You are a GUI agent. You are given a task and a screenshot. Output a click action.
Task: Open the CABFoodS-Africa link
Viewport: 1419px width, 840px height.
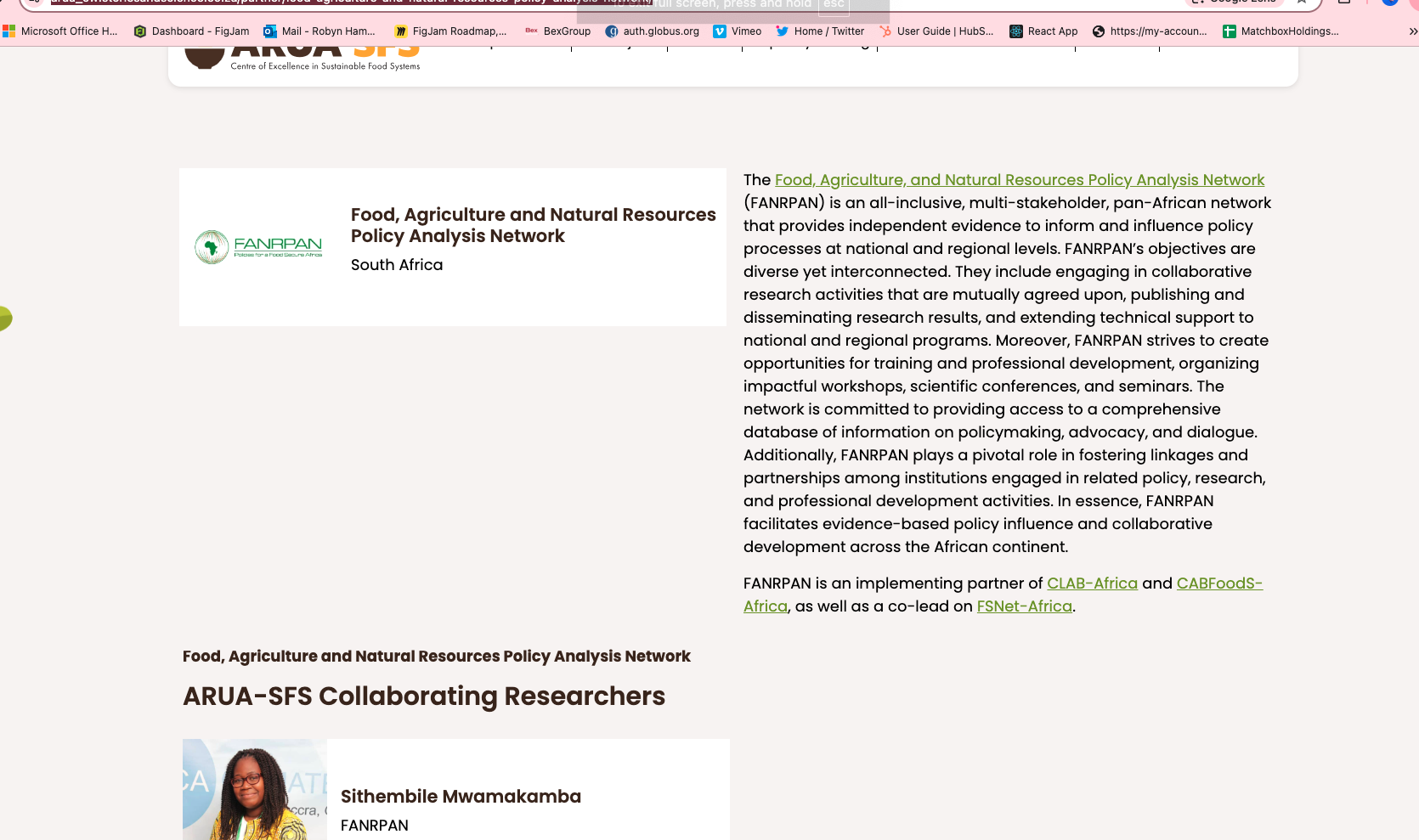(x=1218, y=583)
